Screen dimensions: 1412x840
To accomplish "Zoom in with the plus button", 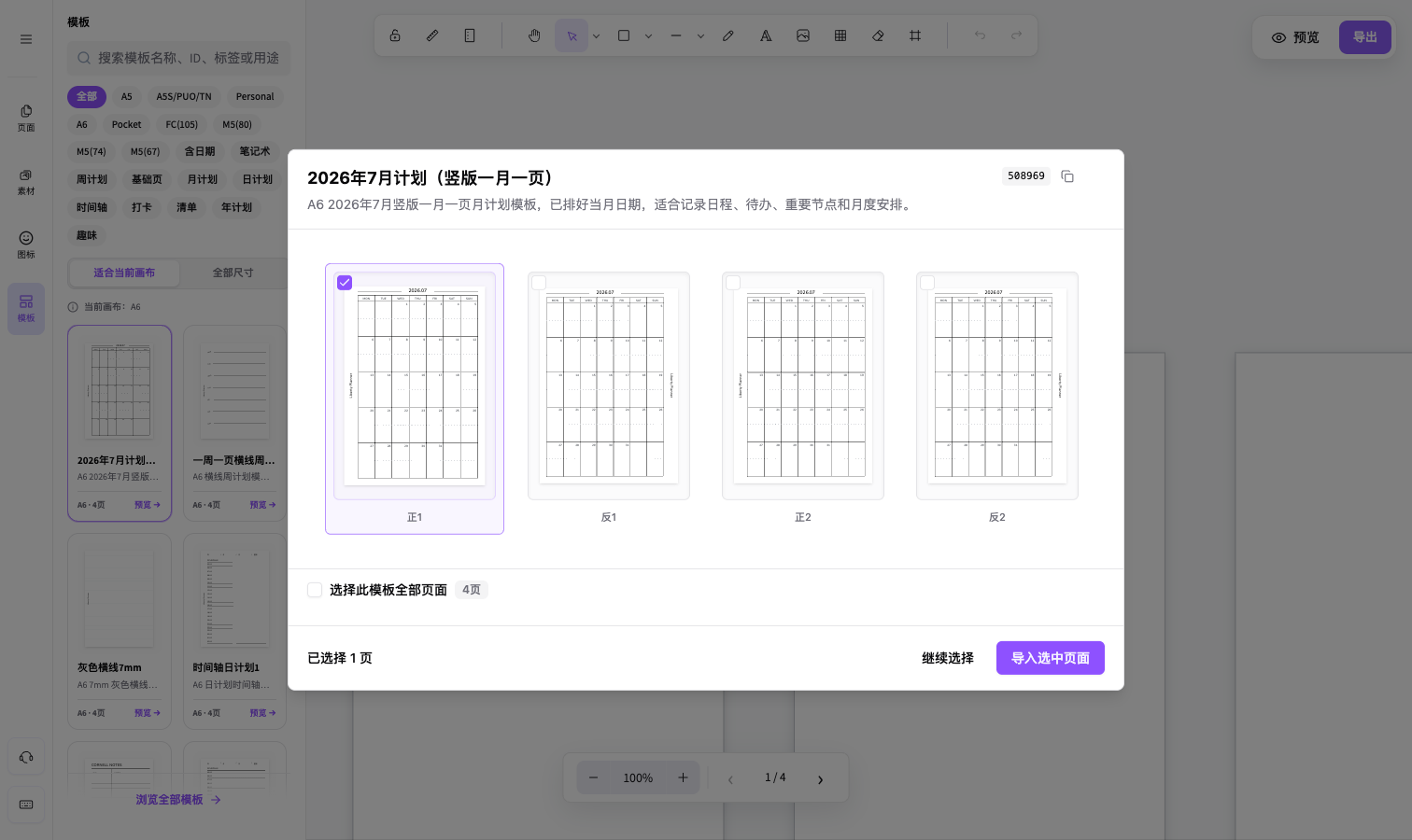I will pyautogui.click(x=683, y=777).
